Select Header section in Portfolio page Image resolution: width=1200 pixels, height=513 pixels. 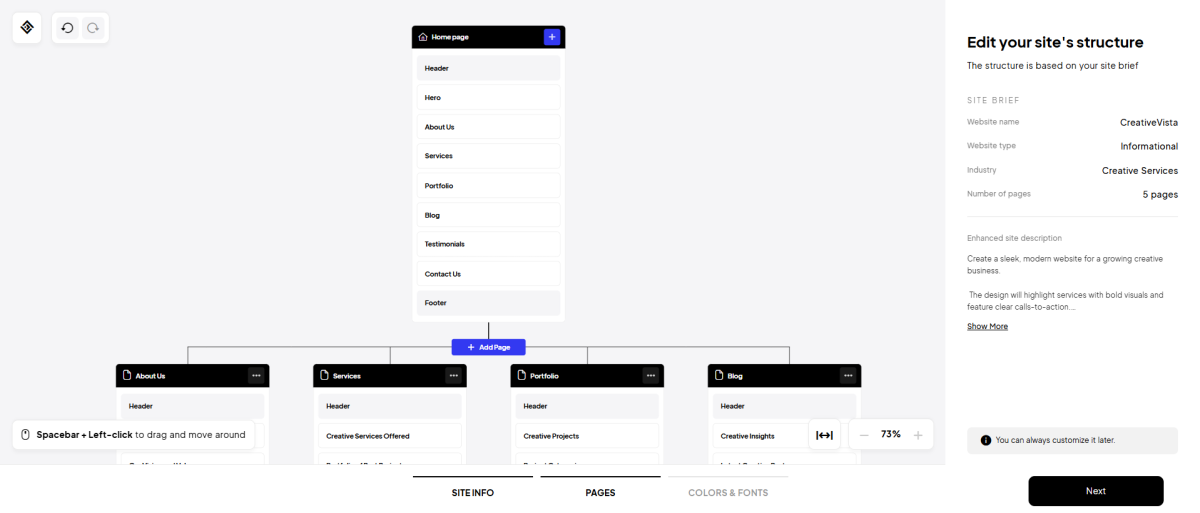[x=587, y=406]
